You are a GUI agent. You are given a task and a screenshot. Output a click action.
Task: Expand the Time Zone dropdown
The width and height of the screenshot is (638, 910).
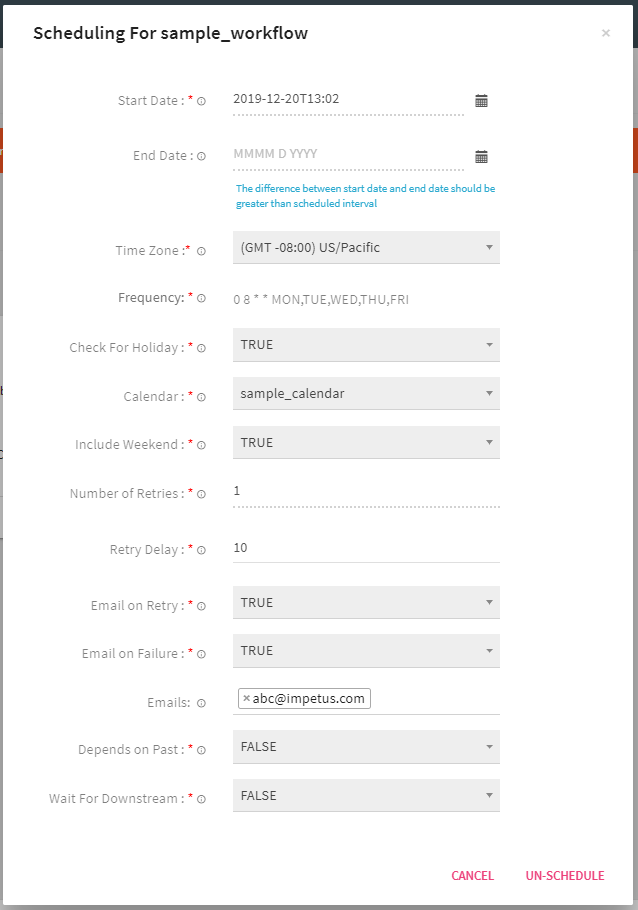(x=366, y=248)
